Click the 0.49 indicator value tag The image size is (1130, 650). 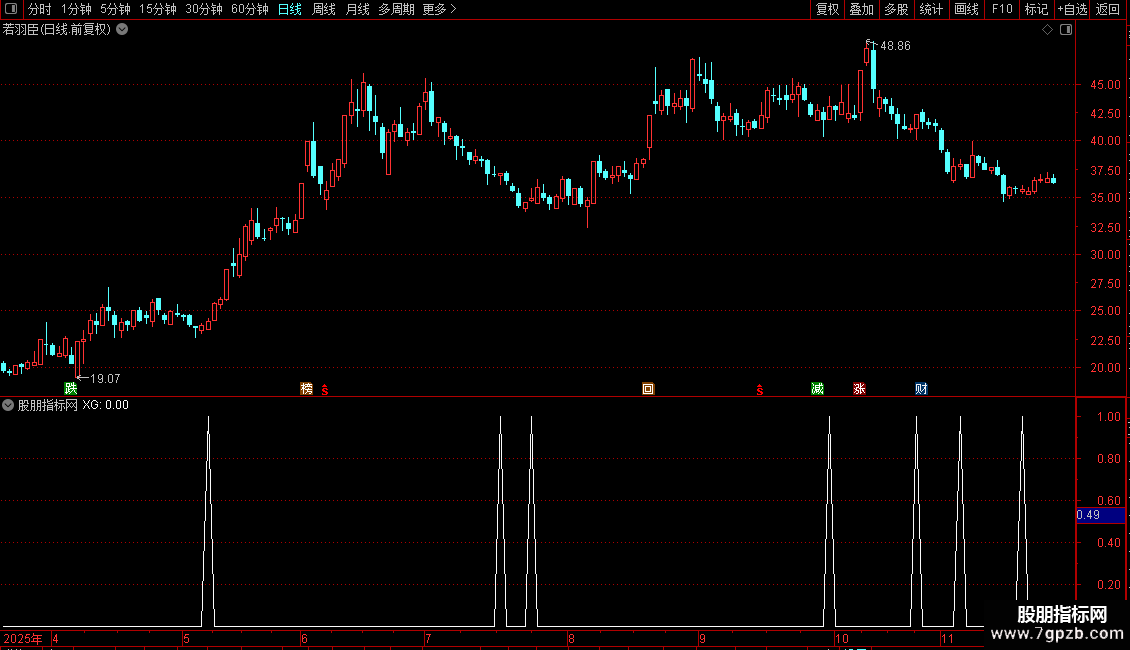pyautogui.click(x=1100, y=515)
